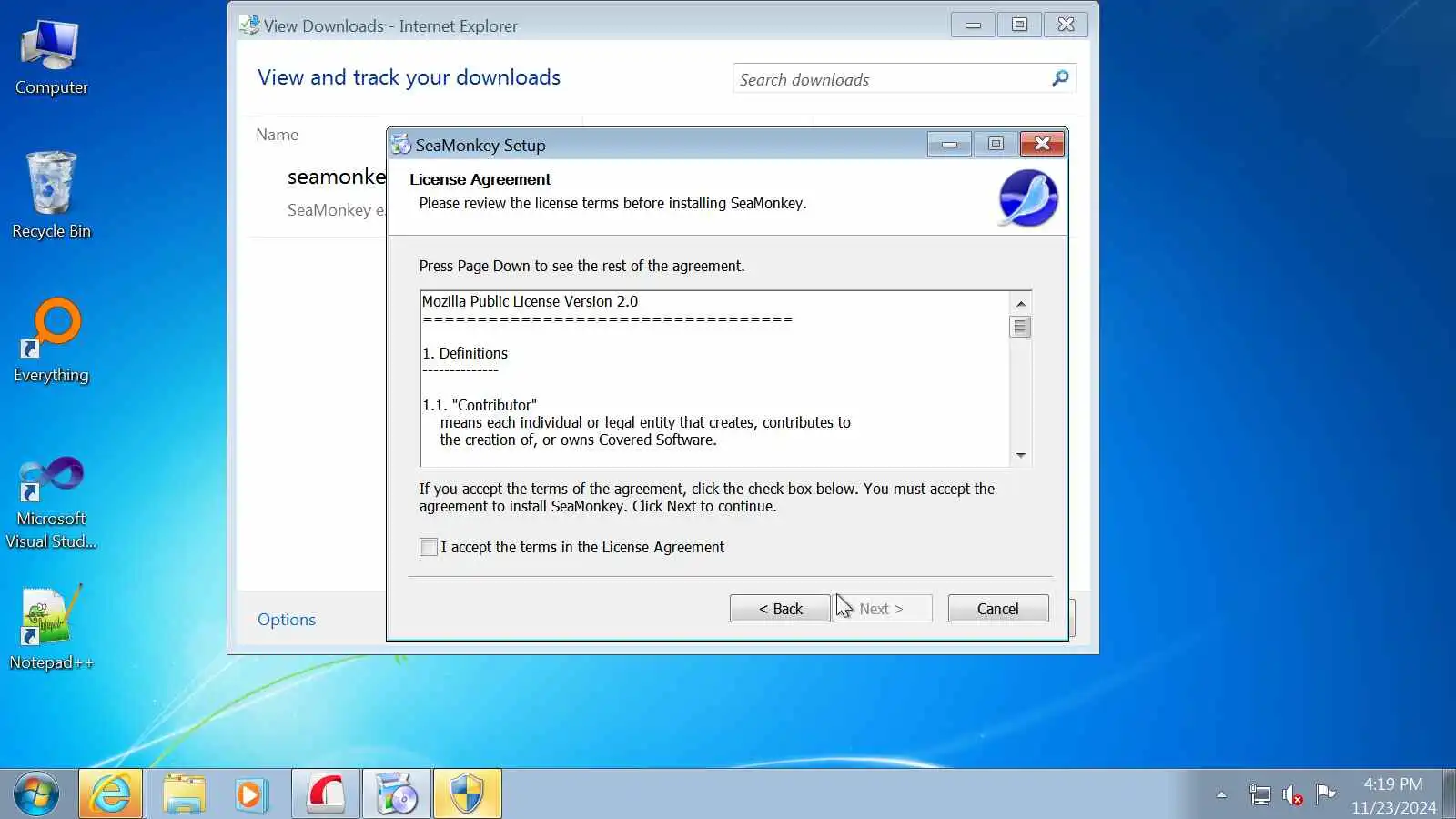This screenshot has width=1456, height=819.
Task: Open the Windows Start menu
Action: tap(36, 794)
